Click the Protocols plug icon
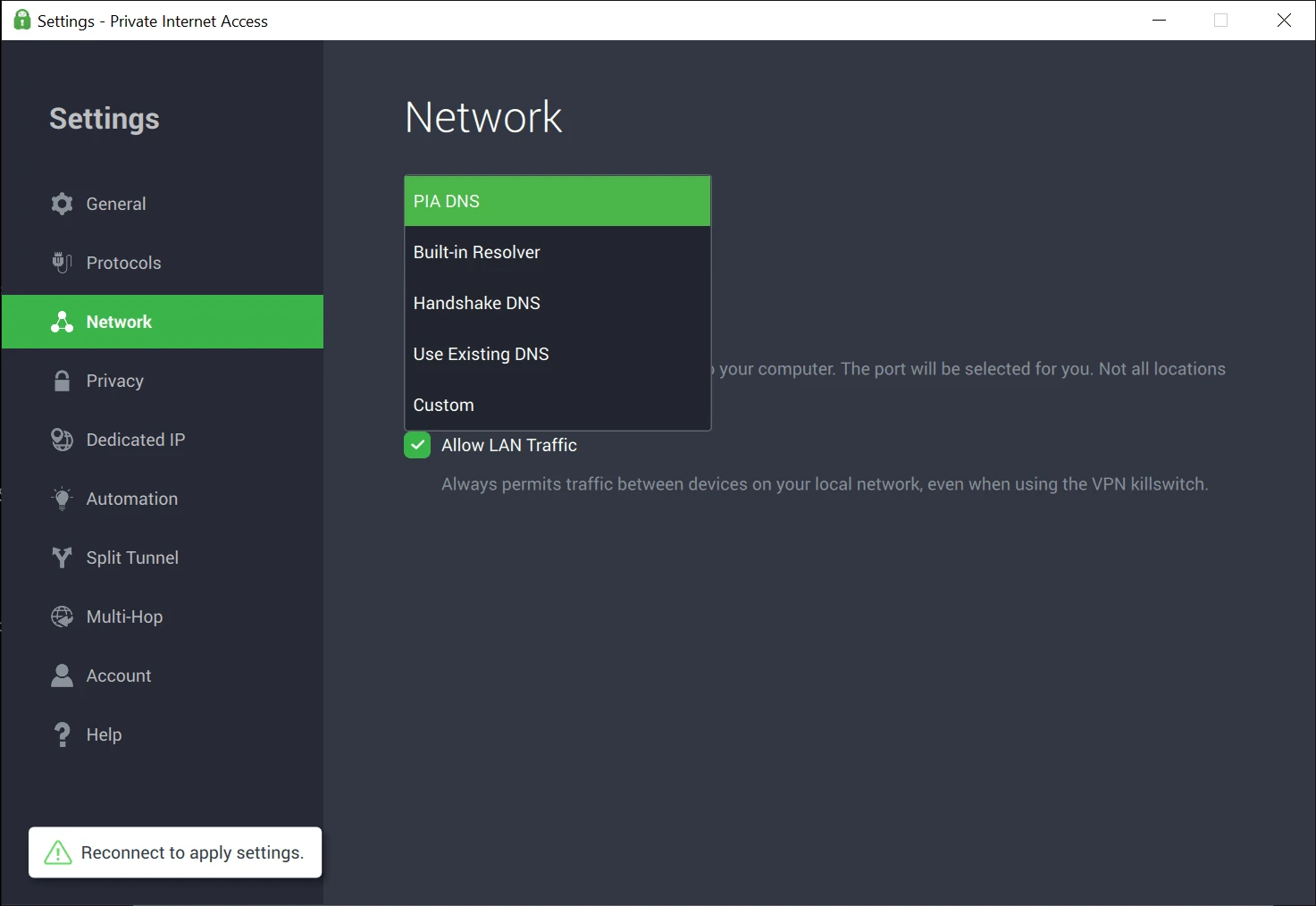 click(x=62, y=263)
